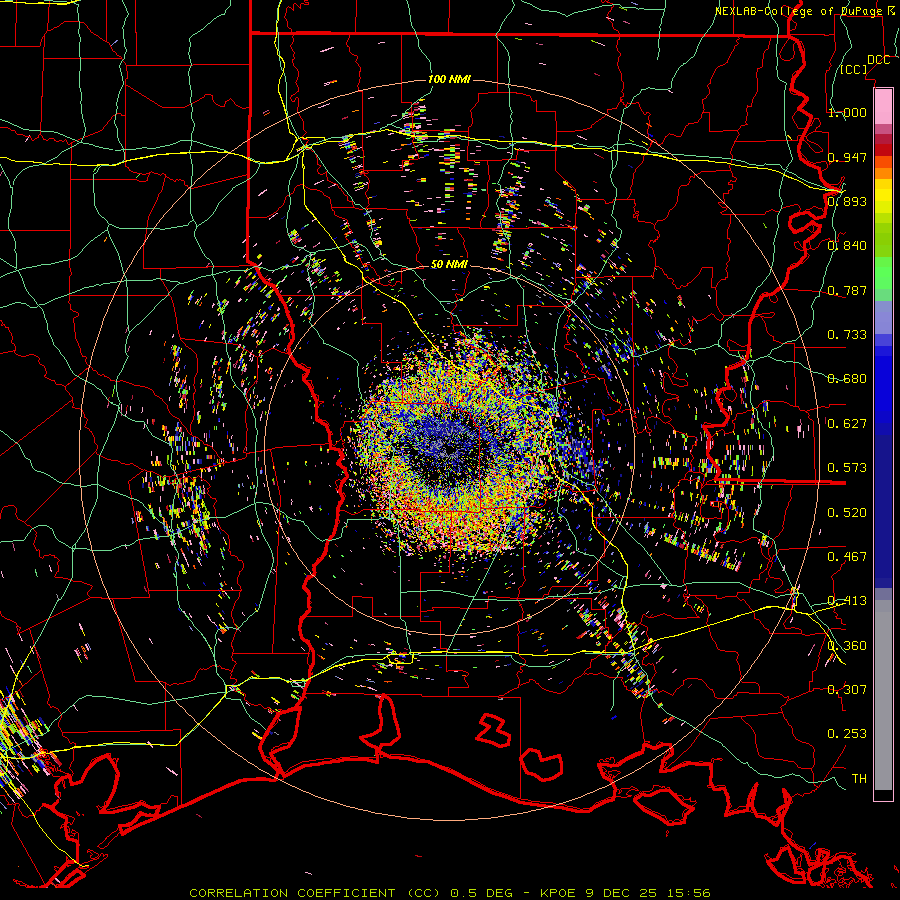900x900 pixels.
Task: Click the 1.000 scale value
Action: (847, 112)
